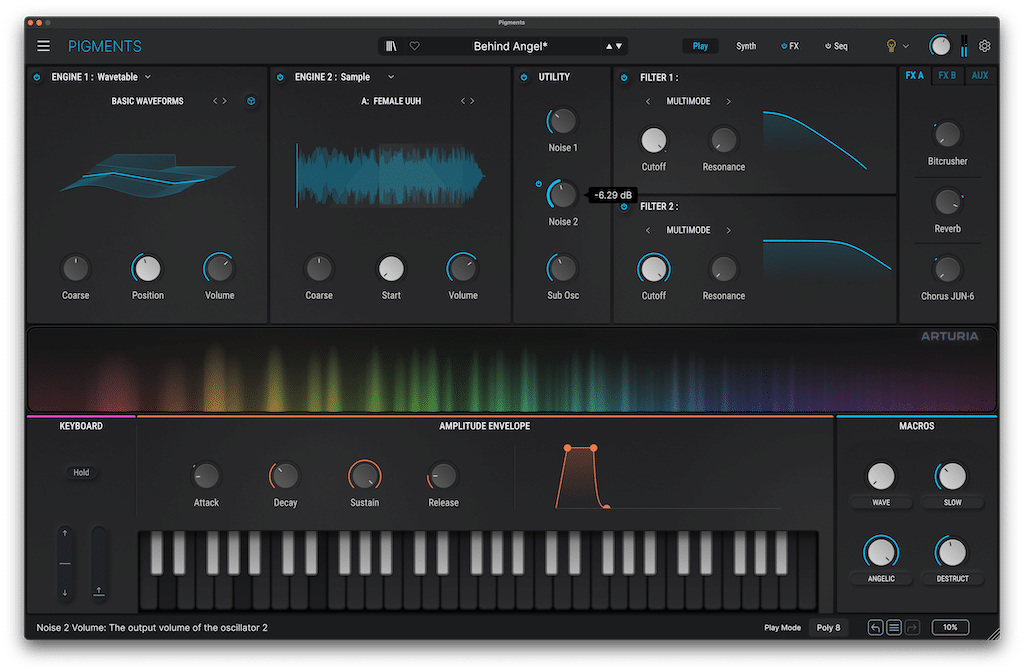Select the next preset with down arrow

619,46
